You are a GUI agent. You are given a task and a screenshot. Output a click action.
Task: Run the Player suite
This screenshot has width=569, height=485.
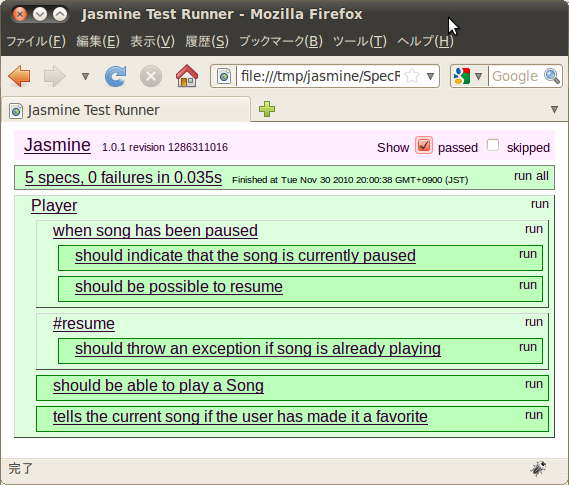(x=540, y=204)
